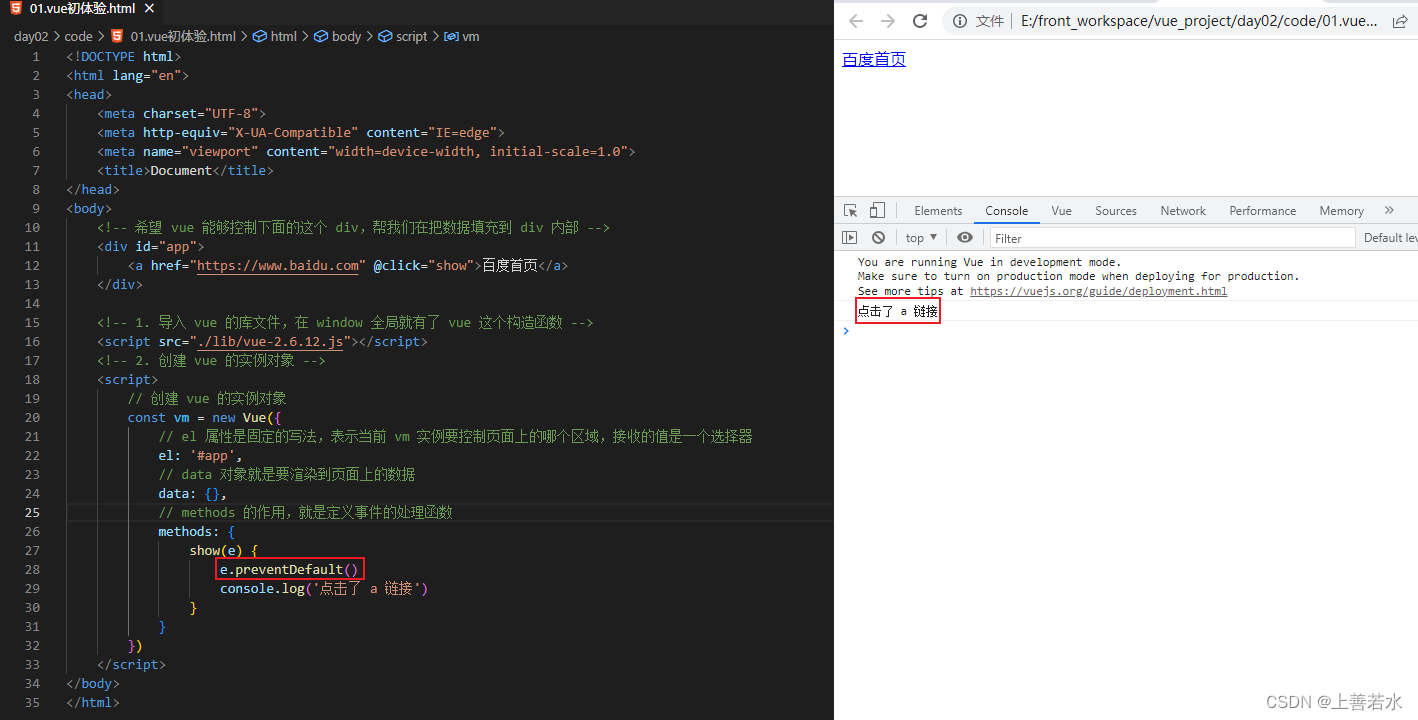Click the 百度首页 link on the page
Image resolution: width=1418 pixels, height=720 pixels.
pos(874,60)
